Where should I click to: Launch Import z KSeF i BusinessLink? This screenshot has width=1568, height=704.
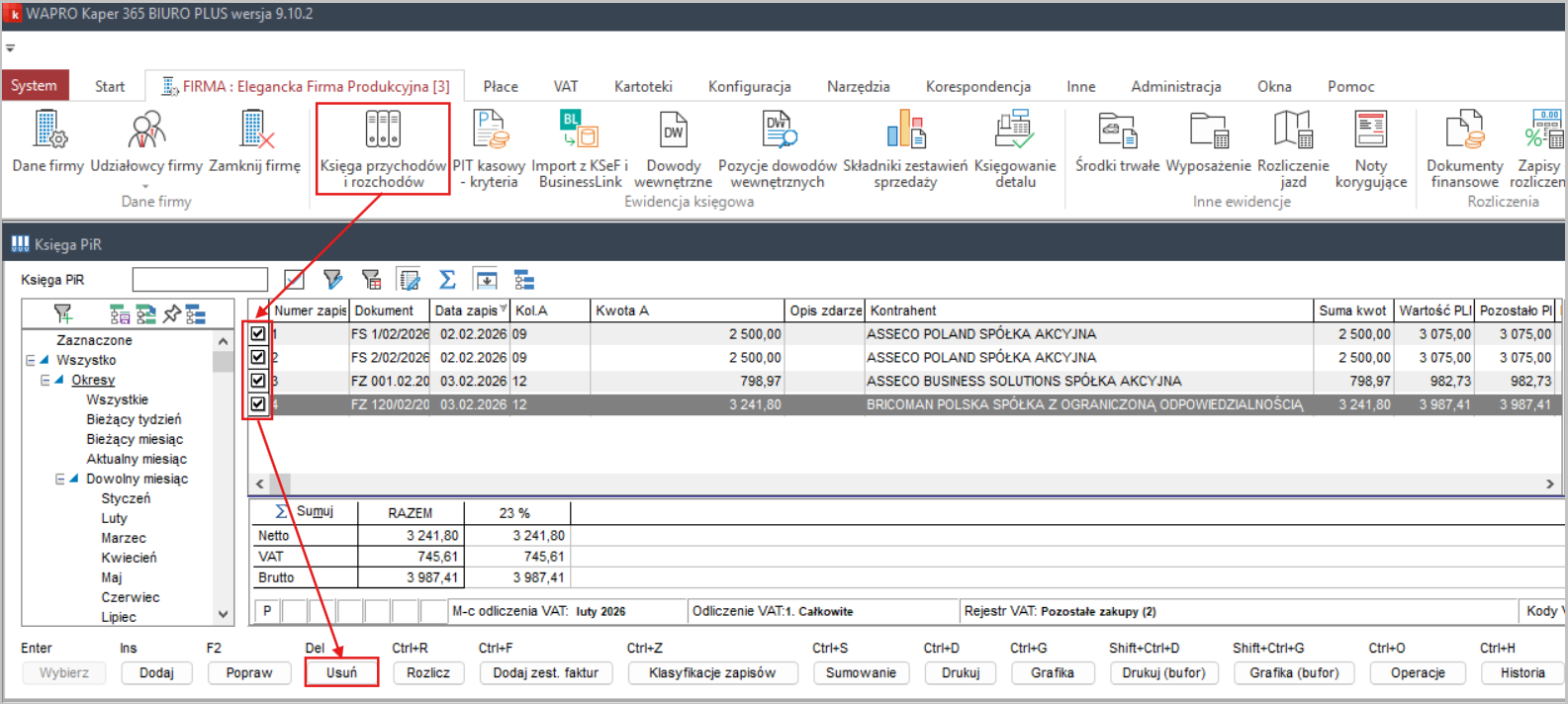[x=580, y=148]
